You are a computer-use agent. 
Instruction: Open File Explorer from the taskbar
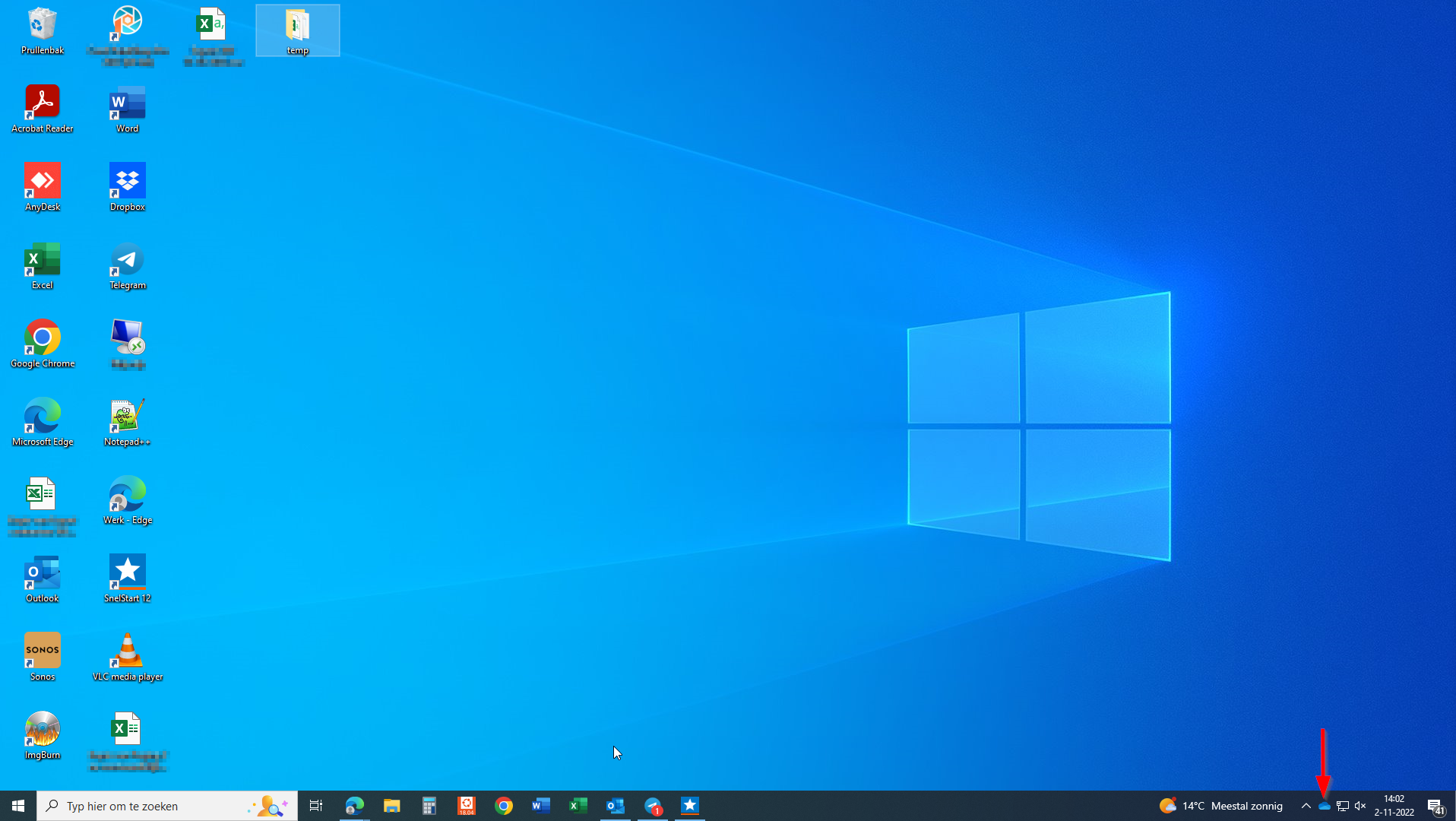point(392,806)
